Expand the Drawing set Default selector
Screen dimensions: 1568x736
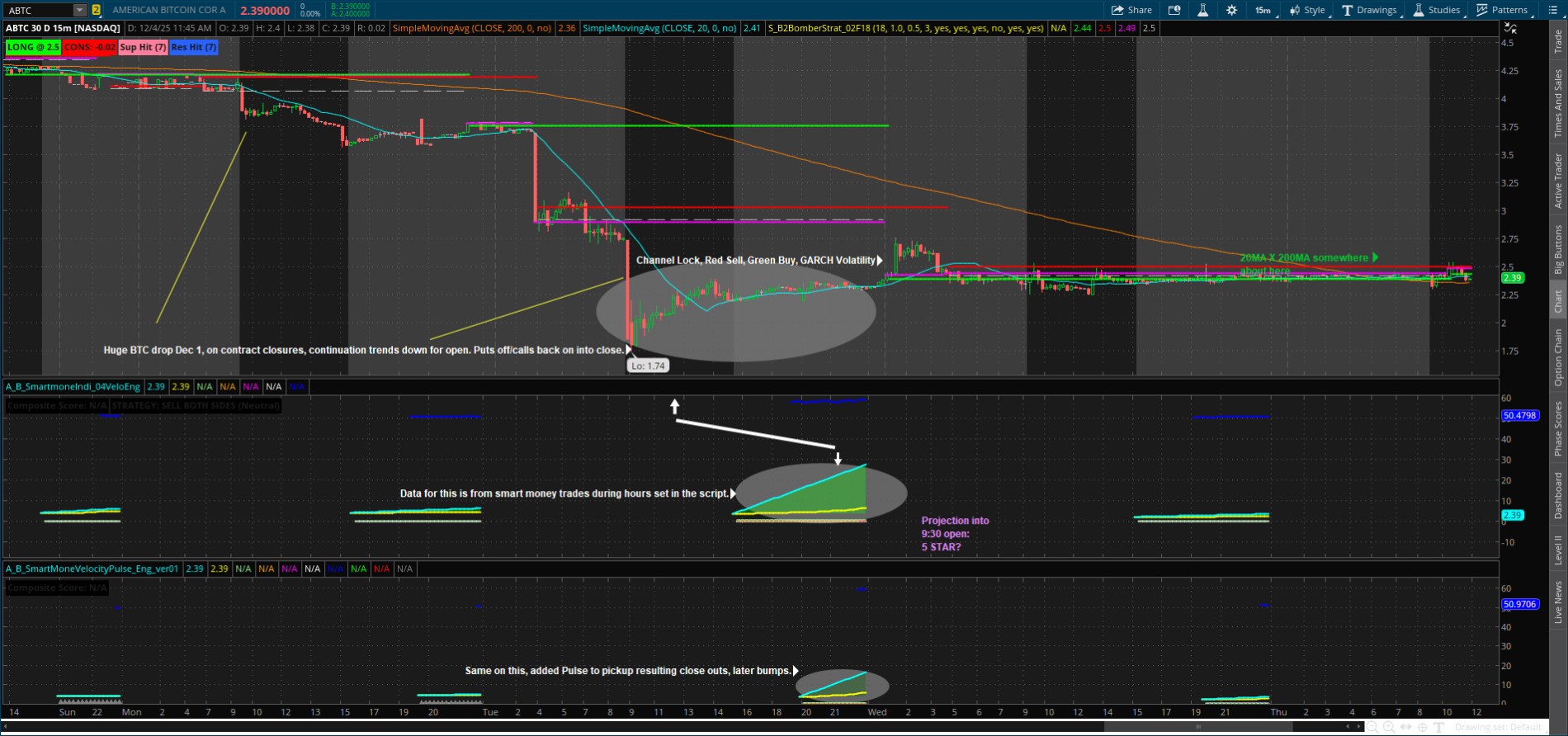[x=1498, y=727]
